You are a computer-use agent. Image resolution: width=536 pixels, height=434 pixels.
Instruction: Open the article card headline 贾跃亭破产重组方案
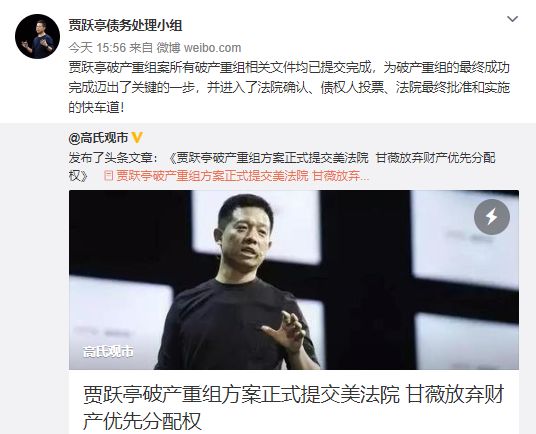click(294, 394)
